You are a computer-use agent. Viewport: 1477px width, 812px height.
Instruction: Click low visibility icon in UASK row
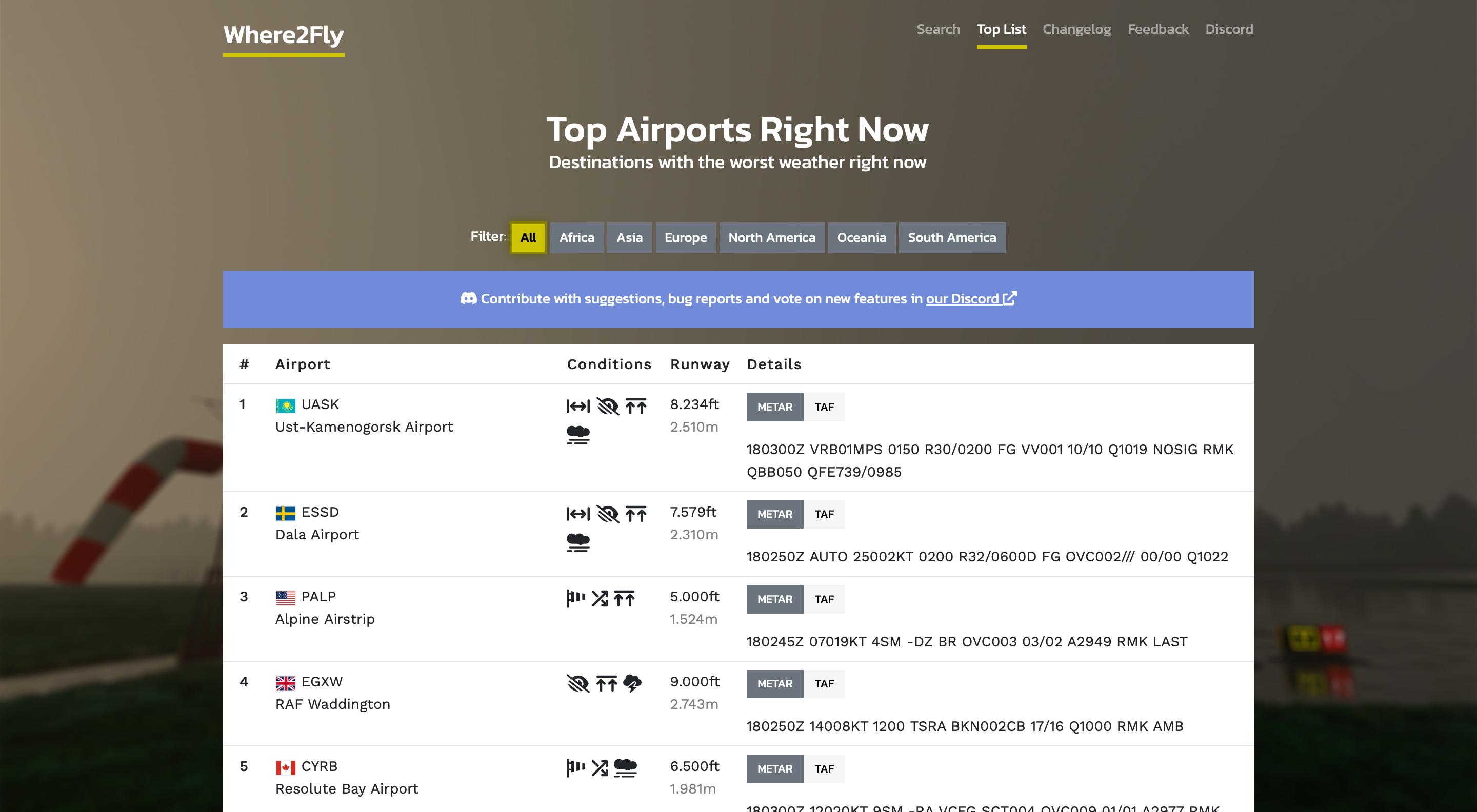tap(608, 407)
